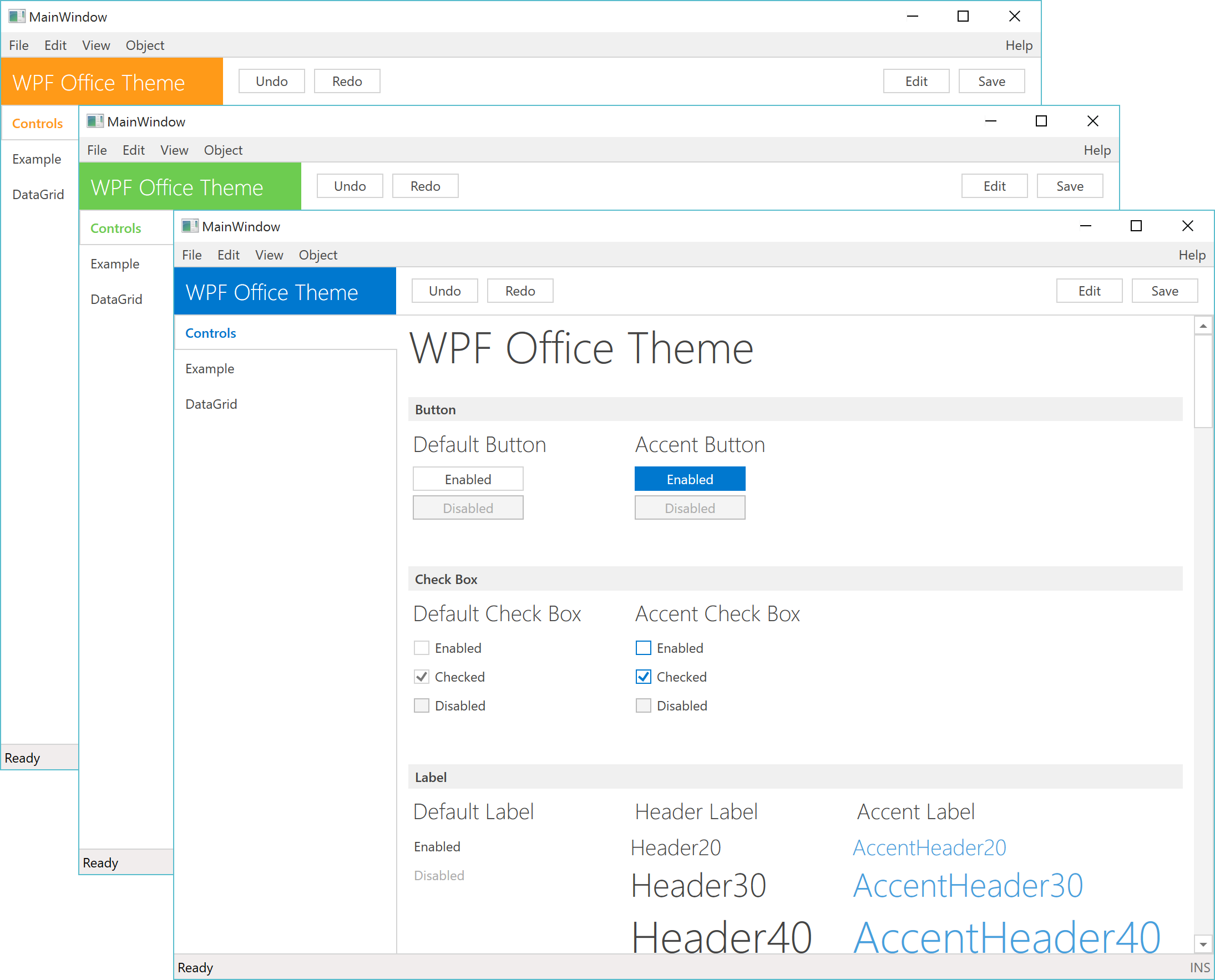Screen dimensions: 1215x980
Task: Click the scrollbar down arrow in blue window
Action: pyautogui.click(x=1203, y=944)
